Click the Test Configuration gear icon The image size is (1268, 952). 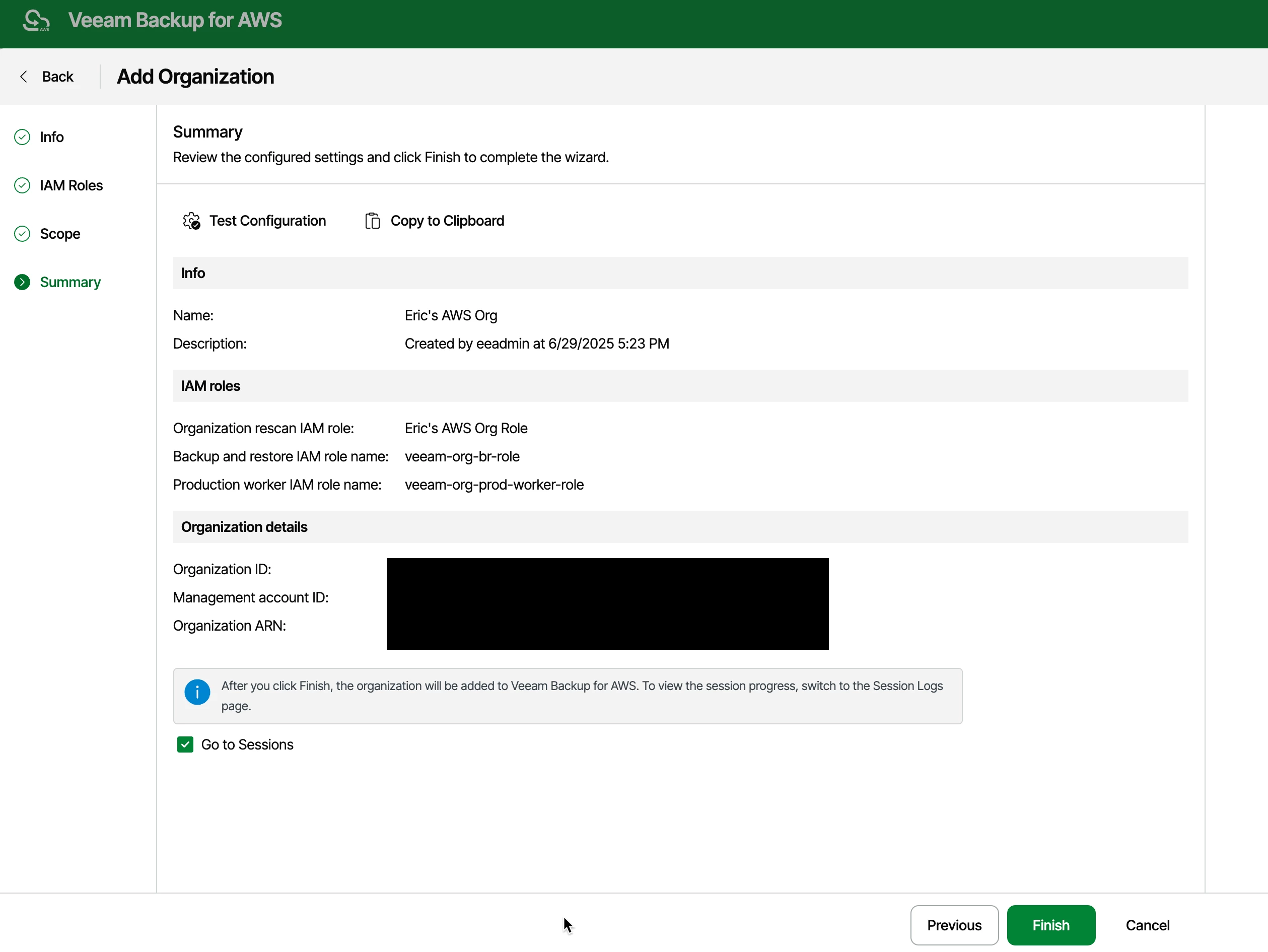(191, 221)
